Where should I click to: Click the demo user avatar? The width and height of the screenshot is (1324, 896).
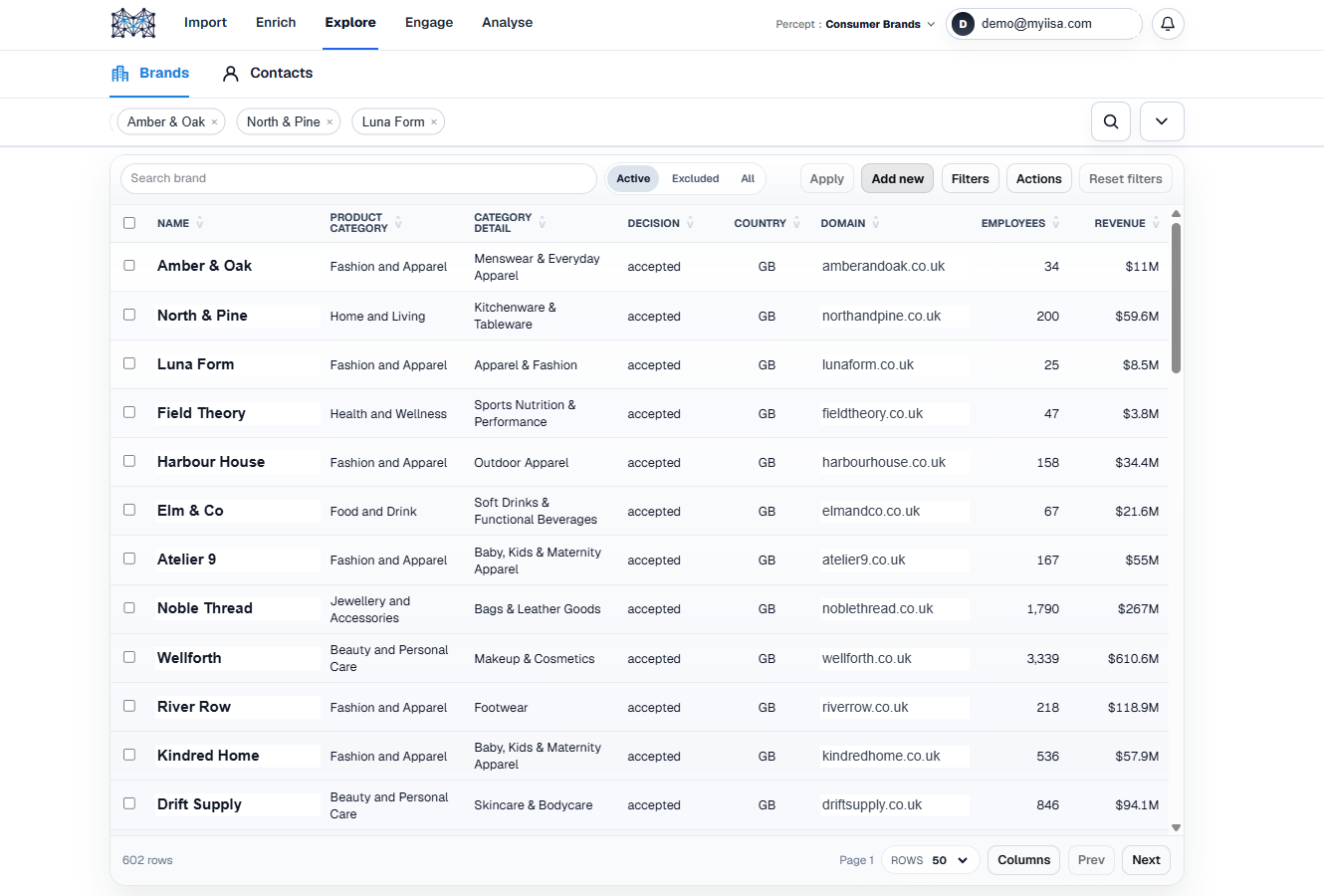[963, 24]
